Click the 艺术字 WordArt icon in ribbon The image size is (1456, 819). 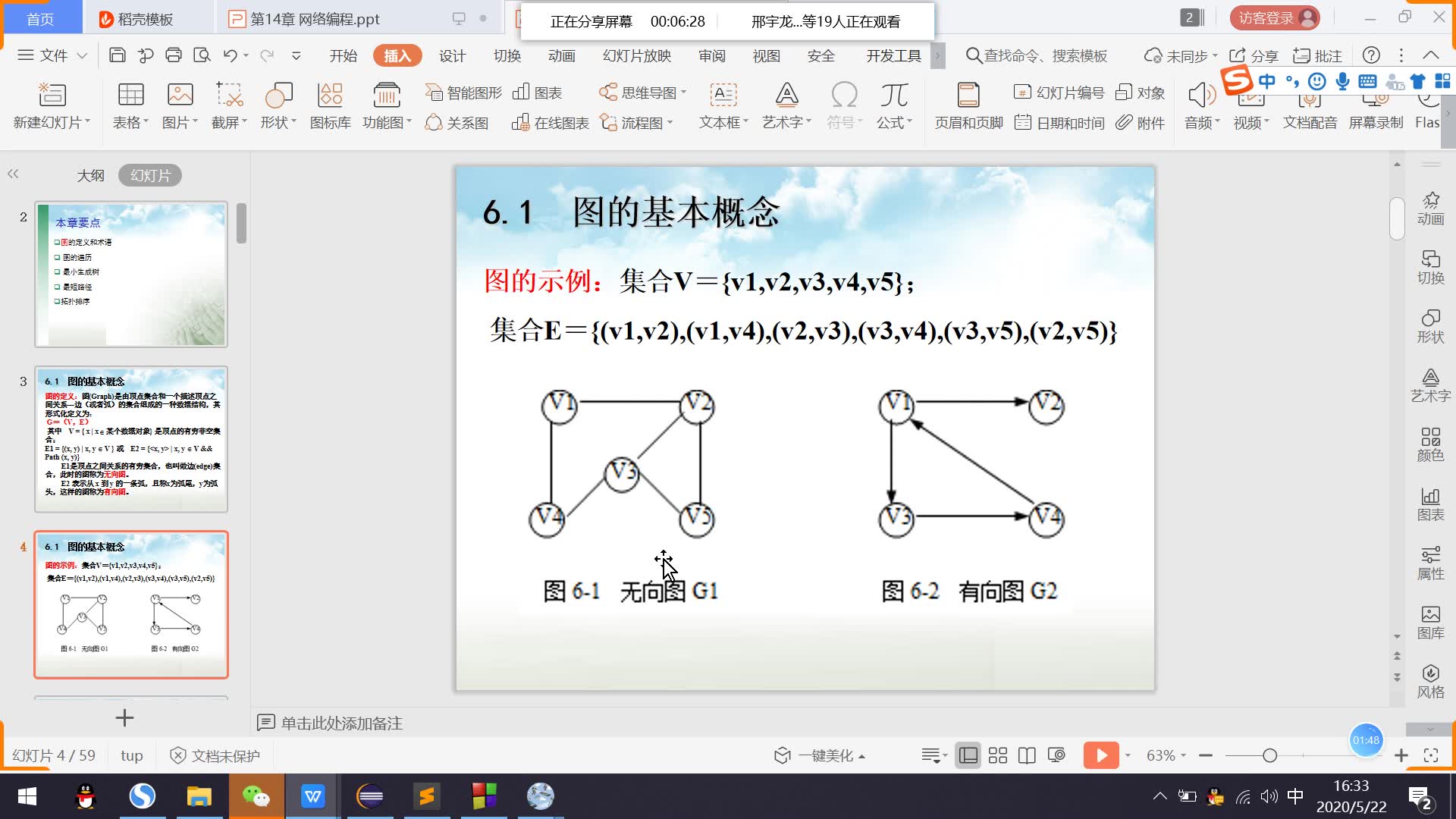(x=786, y=96)
